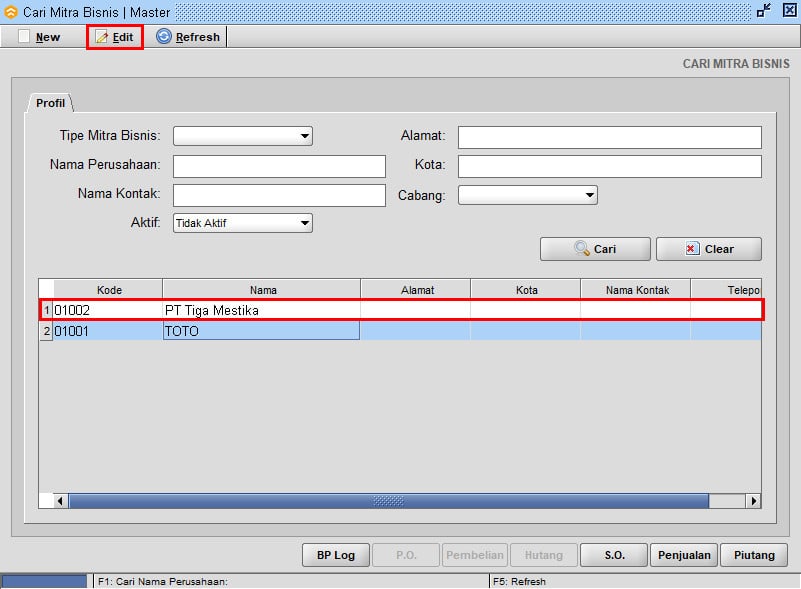Sort by the Kode column header

109,290
